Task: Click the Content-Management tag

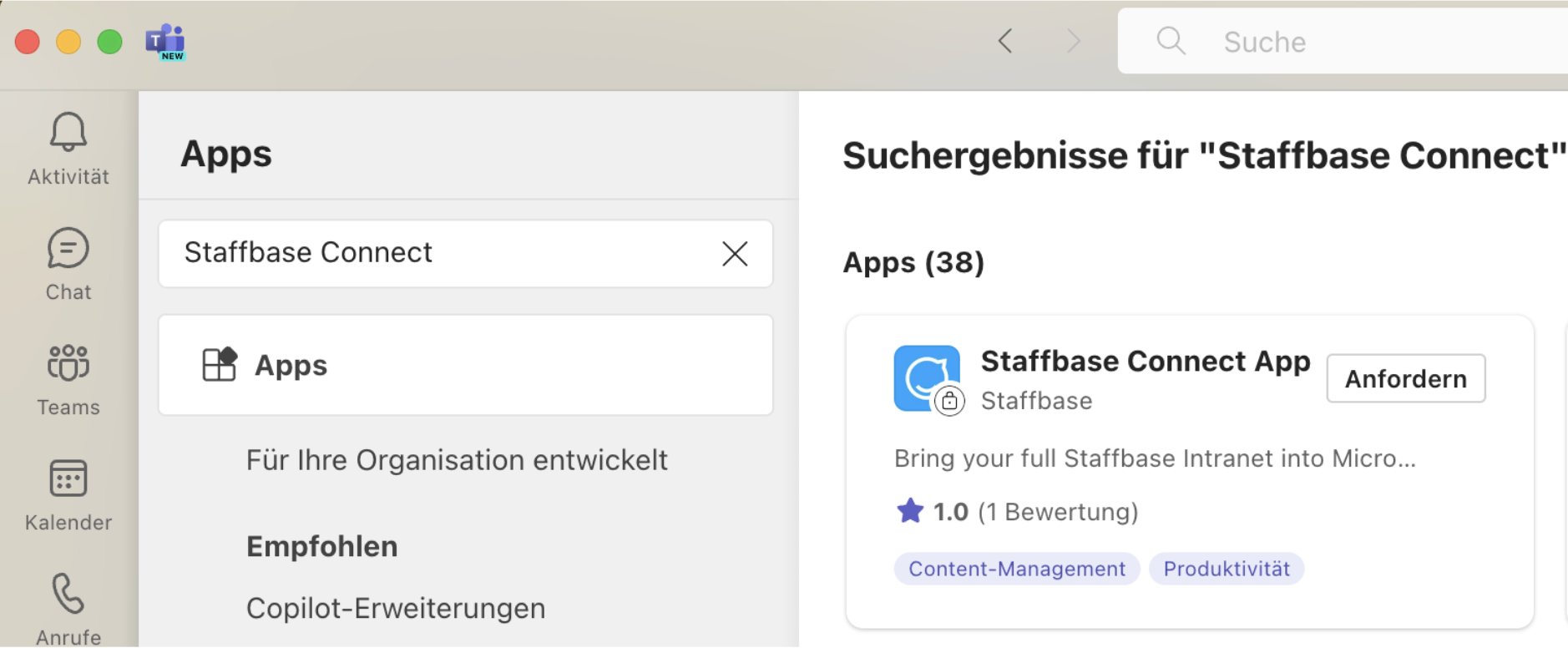Action: [1017, 569]
